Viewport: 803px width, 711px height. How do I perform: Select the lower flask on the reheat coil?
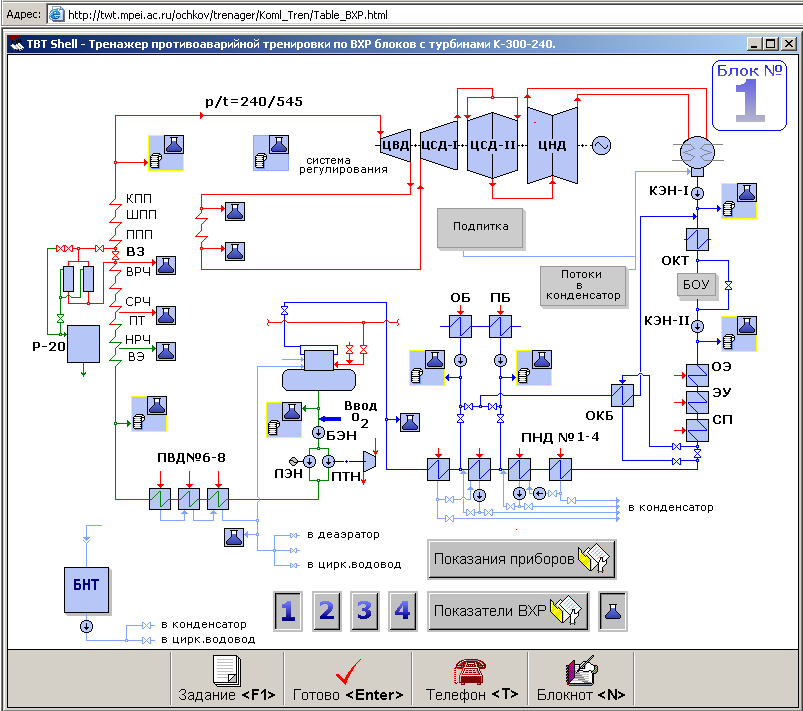235,252
